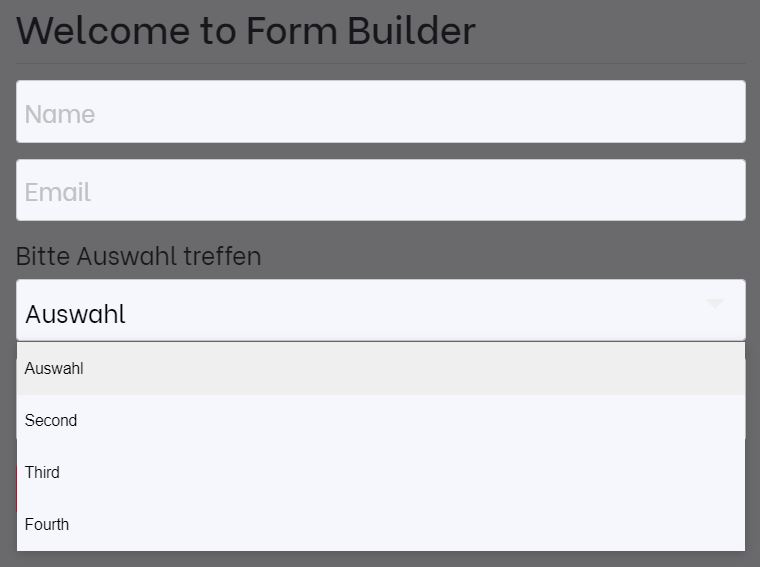Click the word "Third" in the list
Screen dimensions: 760x567
[x=42, y=473]
